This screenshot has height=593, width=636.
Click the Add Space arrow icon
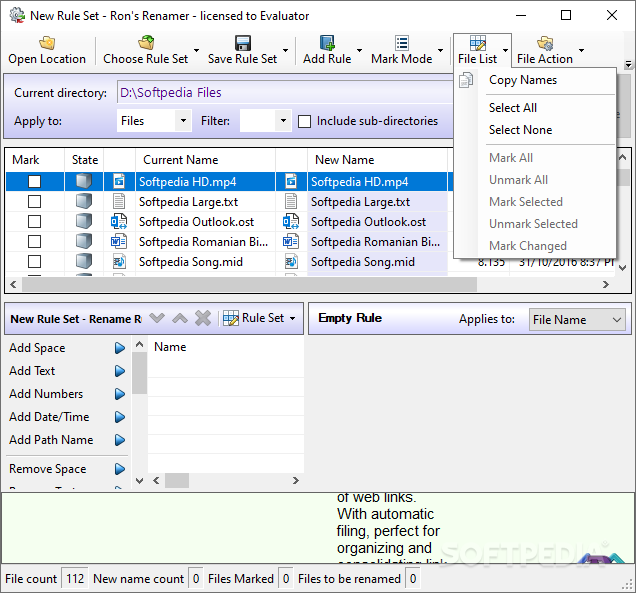120,348
